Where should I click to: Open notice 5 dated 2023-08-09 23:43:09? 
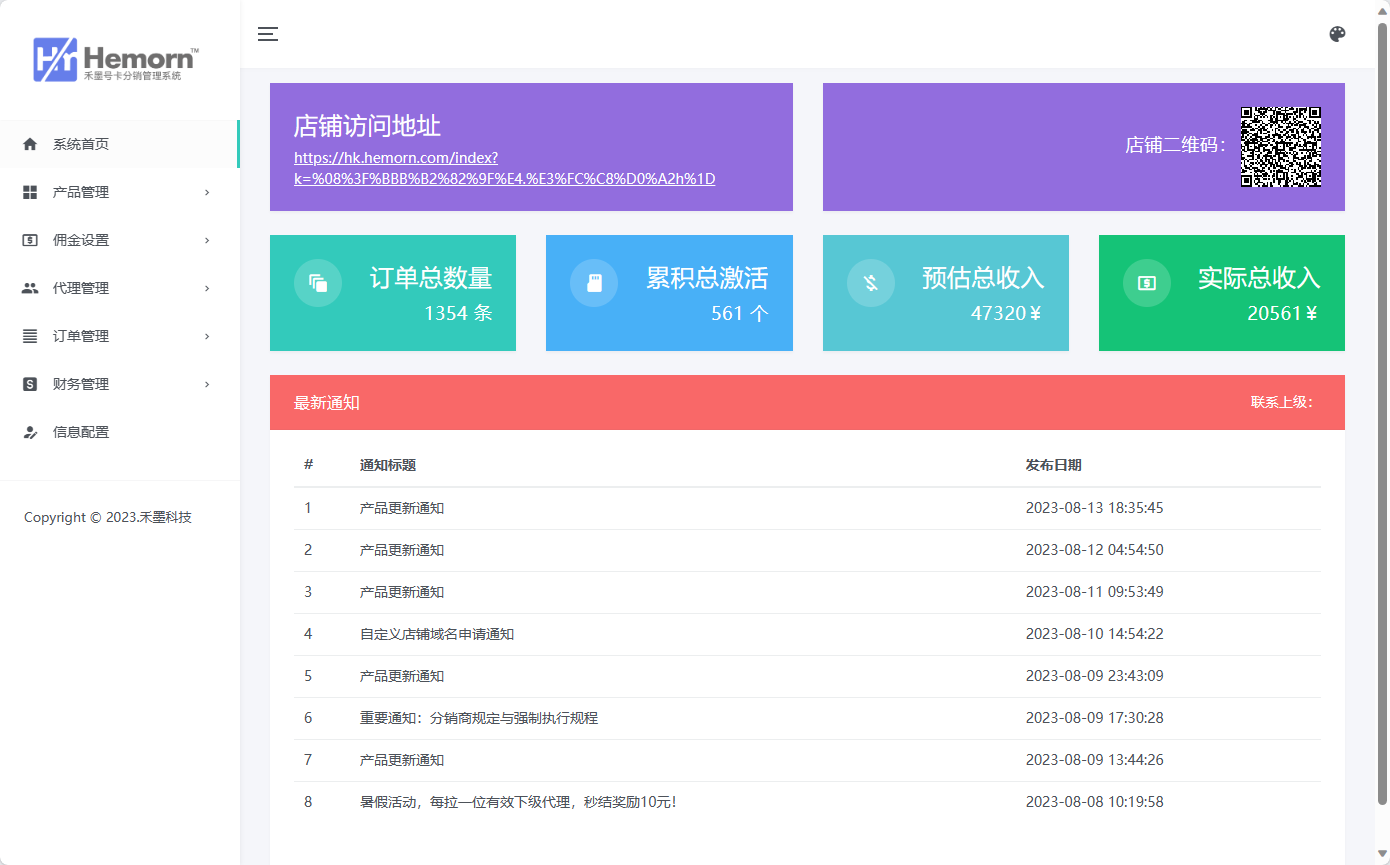(402, 676)
